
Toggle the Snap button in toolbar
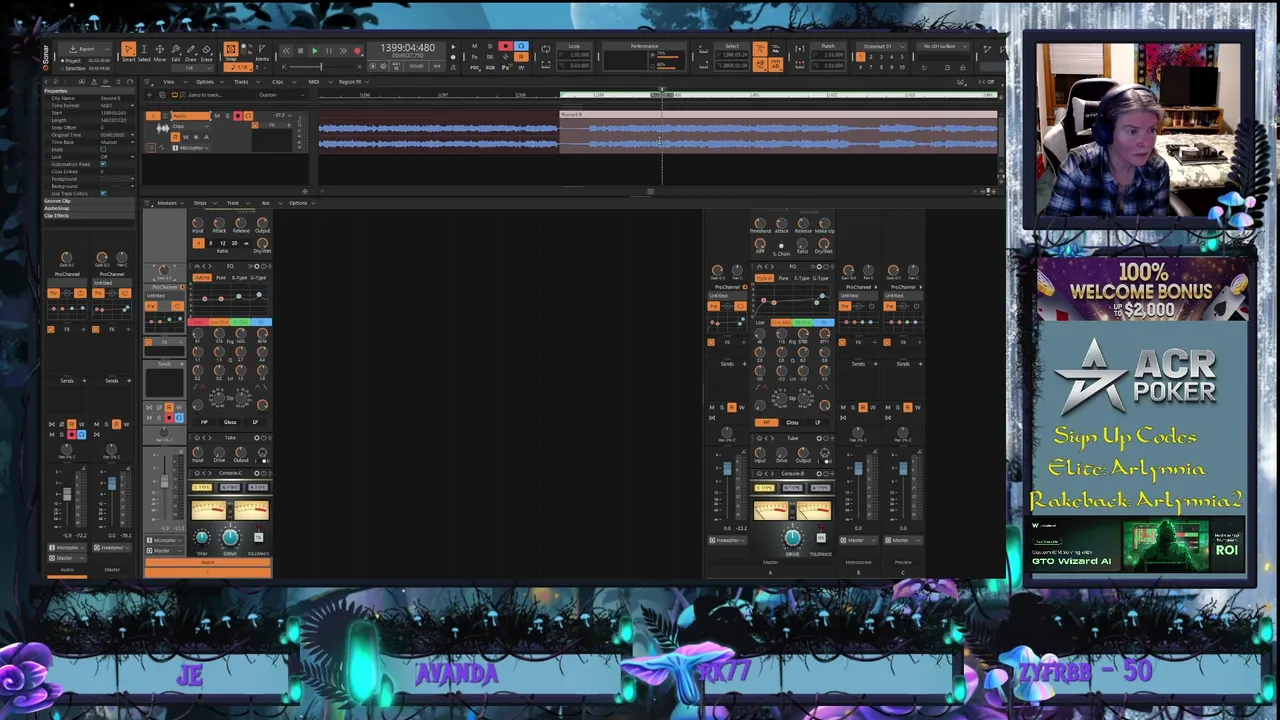[x=231, y=49]
